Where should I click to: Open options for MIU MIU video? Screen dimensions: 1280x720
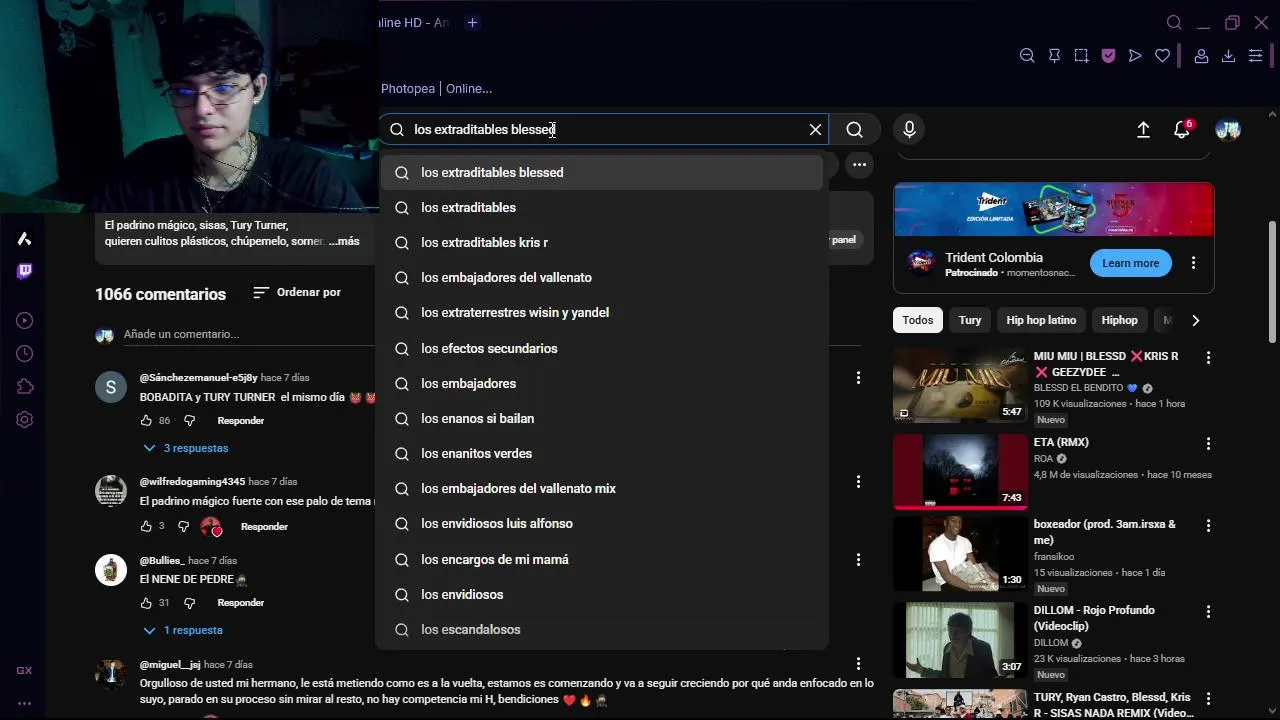point(1208,357)
